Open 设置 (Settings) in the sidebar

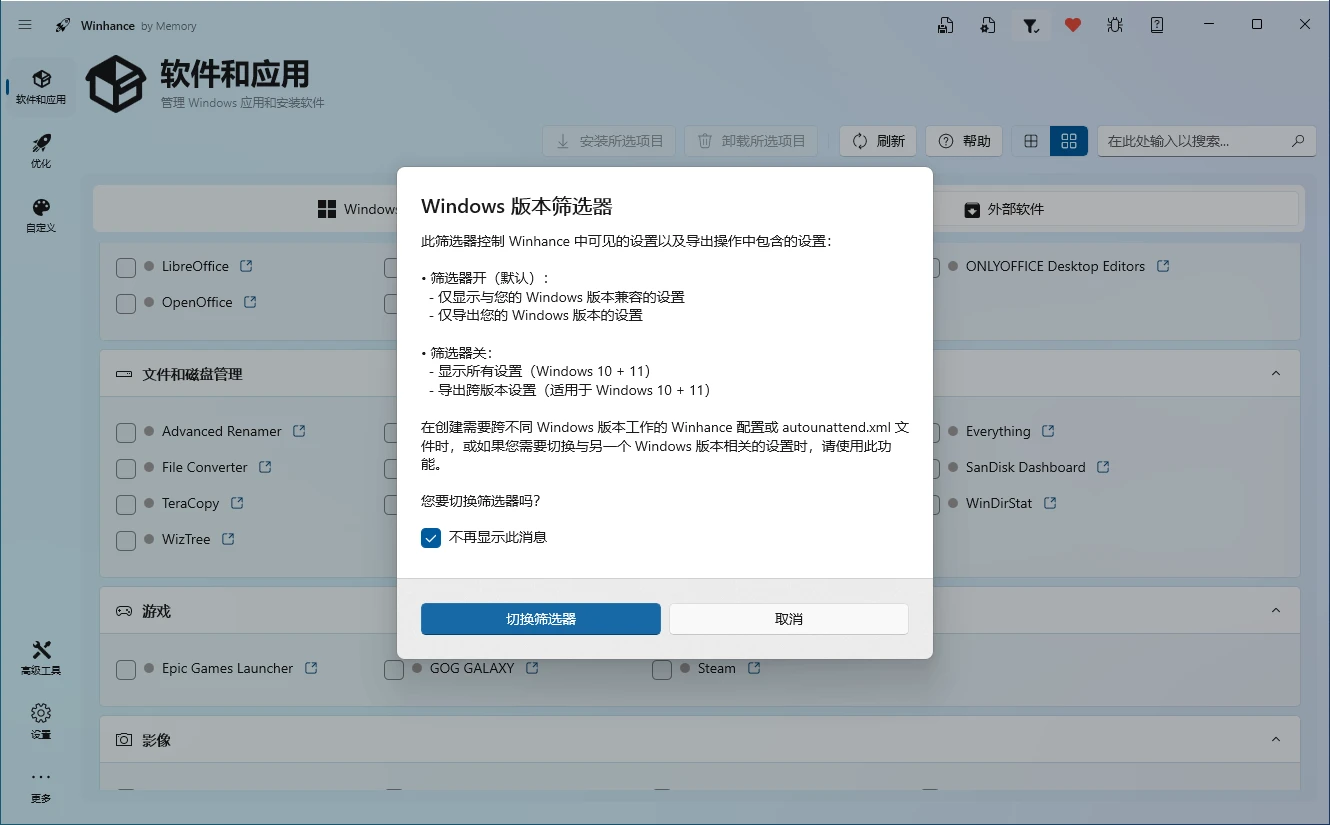tap(40, 721)
